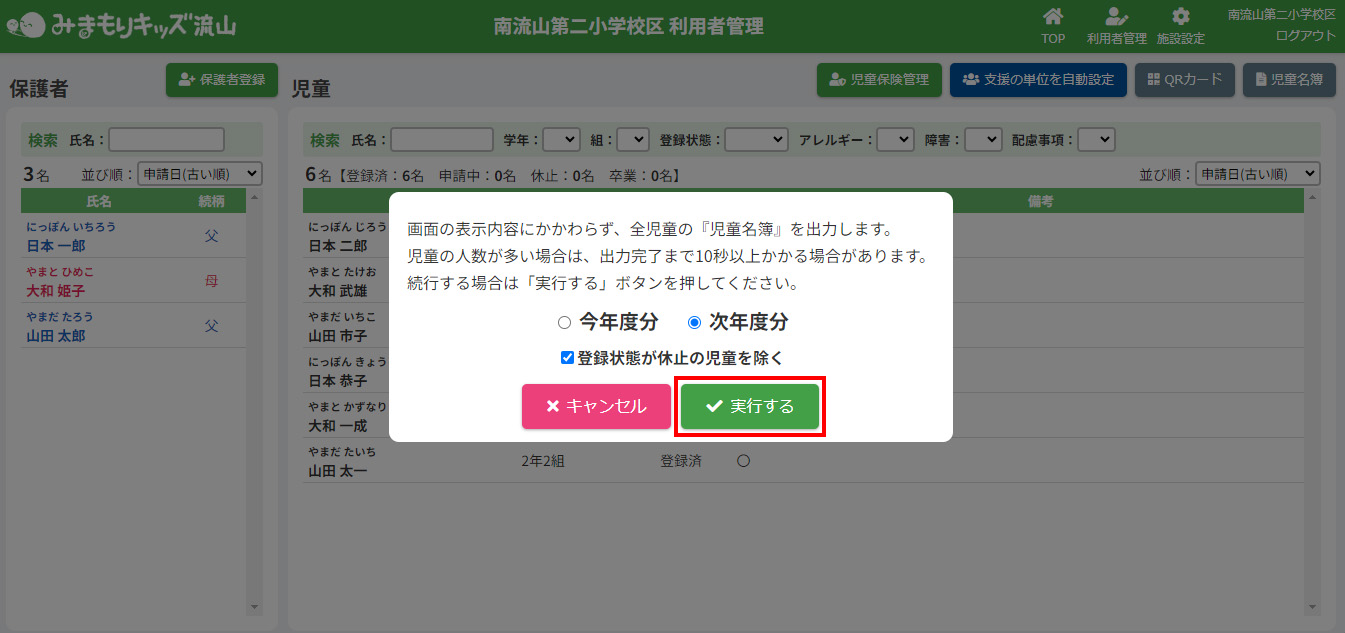Open 利用者管理 user management icon
The height and width of the screenshot is (633, 1345).
click(1116, 17)
